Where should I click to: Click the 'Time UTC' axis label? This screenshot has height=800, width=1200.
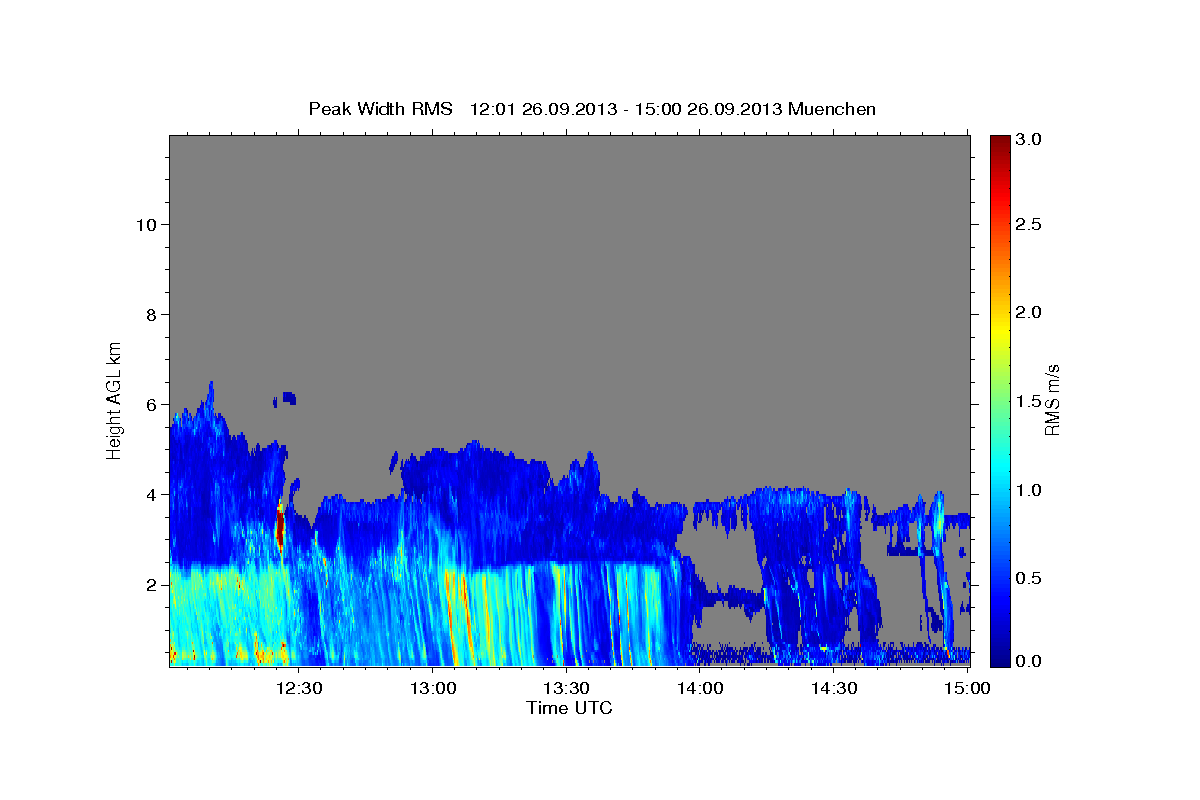pos(569,708)
